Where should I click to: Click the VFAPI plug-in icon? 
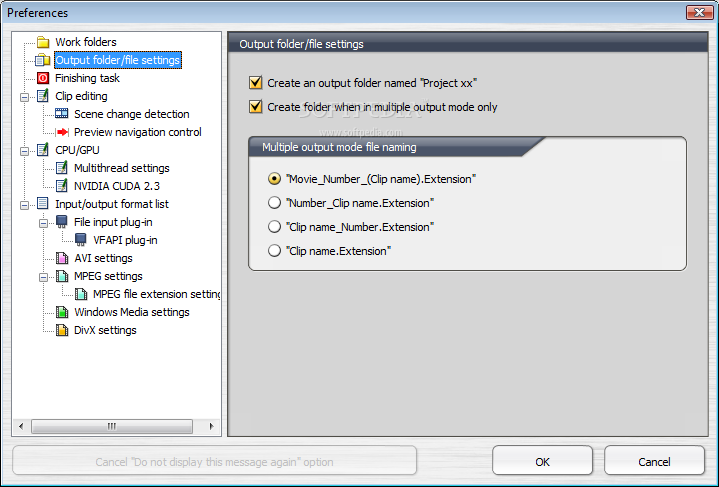click(81, 240)
